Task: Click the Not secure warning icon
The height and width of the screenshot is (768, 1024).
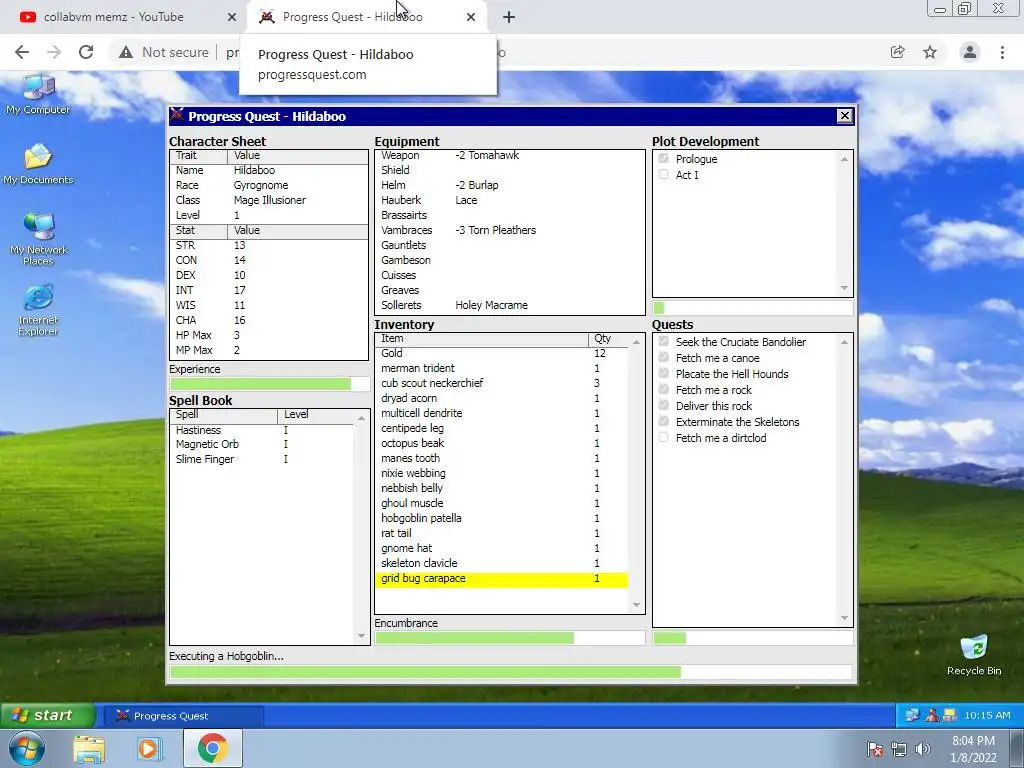Action: pyautogui.click(x=126, y=52)
